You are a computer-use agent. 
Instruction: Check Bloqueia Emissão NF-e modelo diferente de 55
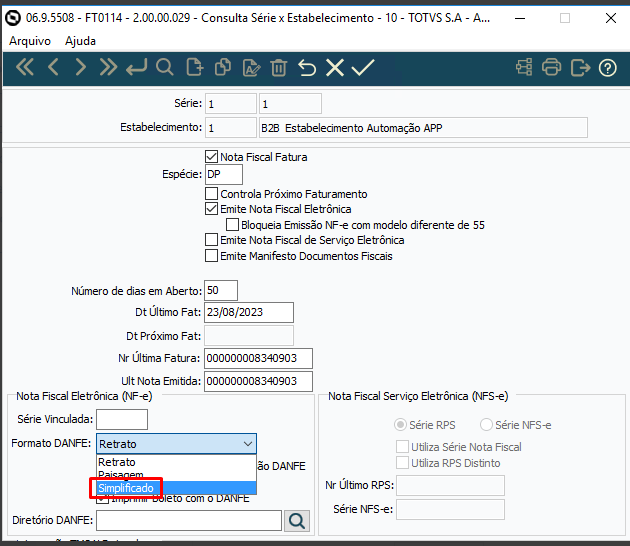[x=232, y=225]
